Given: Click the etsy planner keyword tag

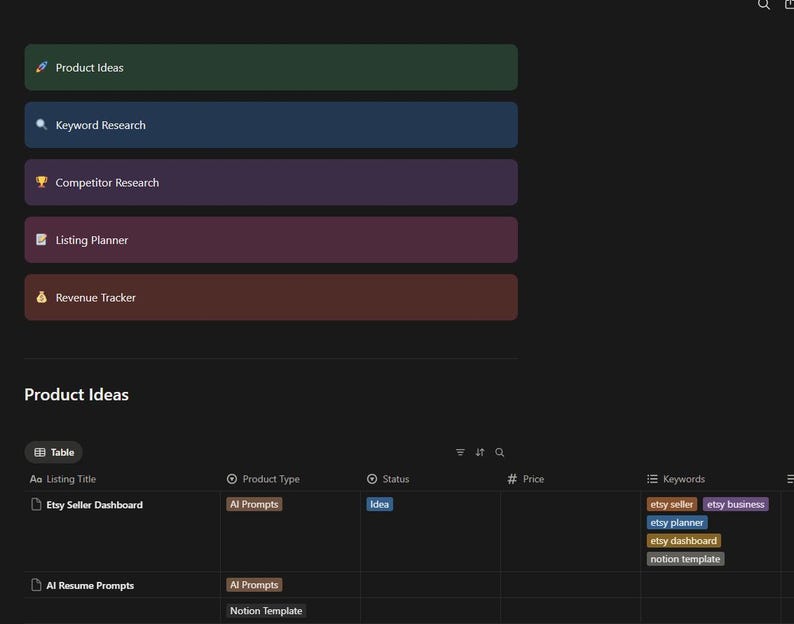Looking at the screenshot, I should click(677, 523).
